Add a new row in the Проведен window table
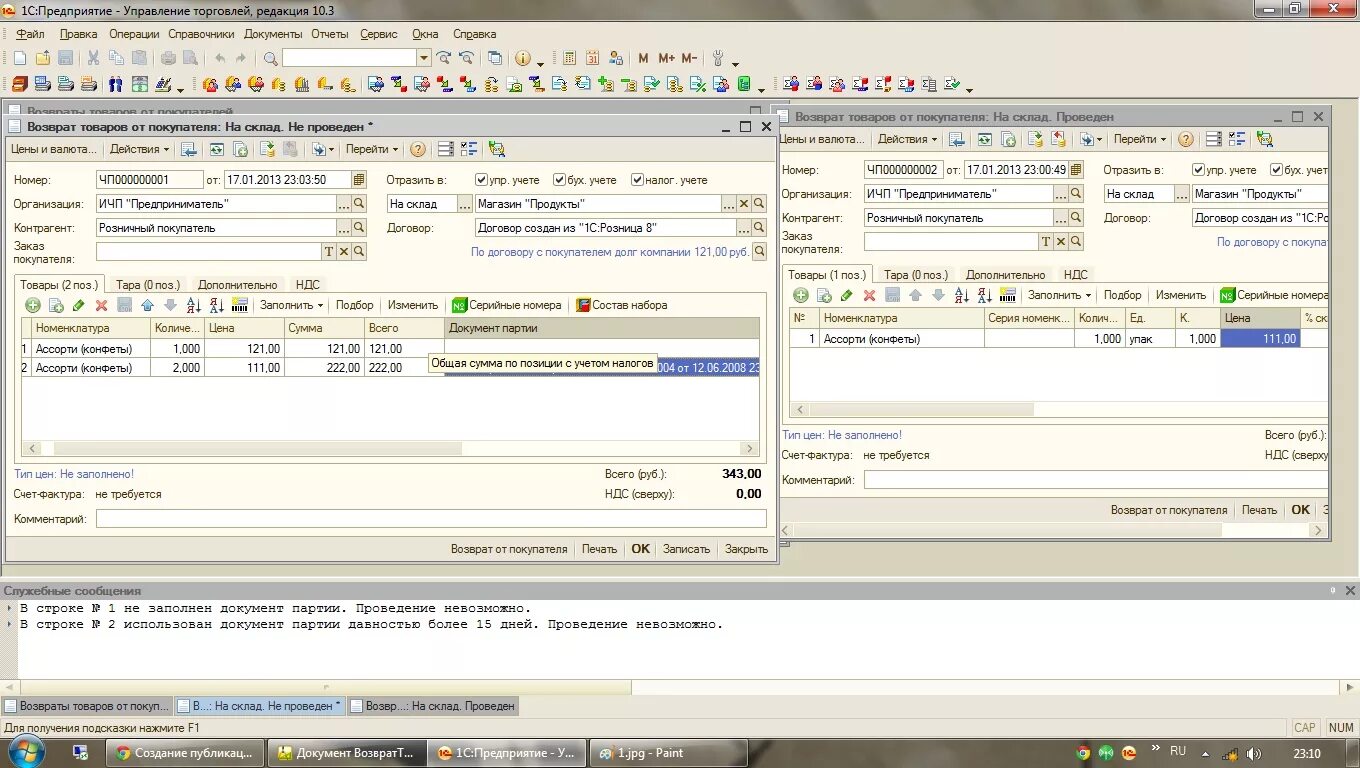Image resolution: width=1360 pixels, height=768 pixels. pos(800,295)
